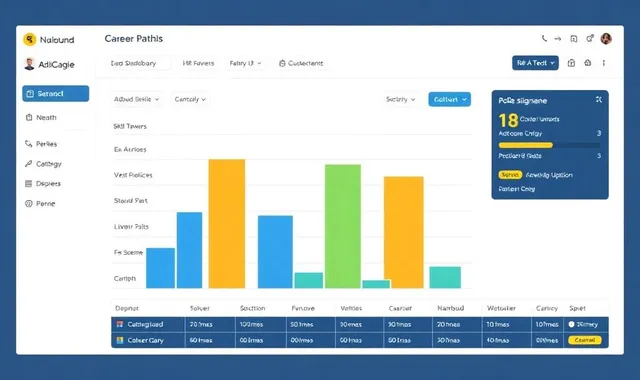Click the right arrow icon in top bar

pos(558,39)
